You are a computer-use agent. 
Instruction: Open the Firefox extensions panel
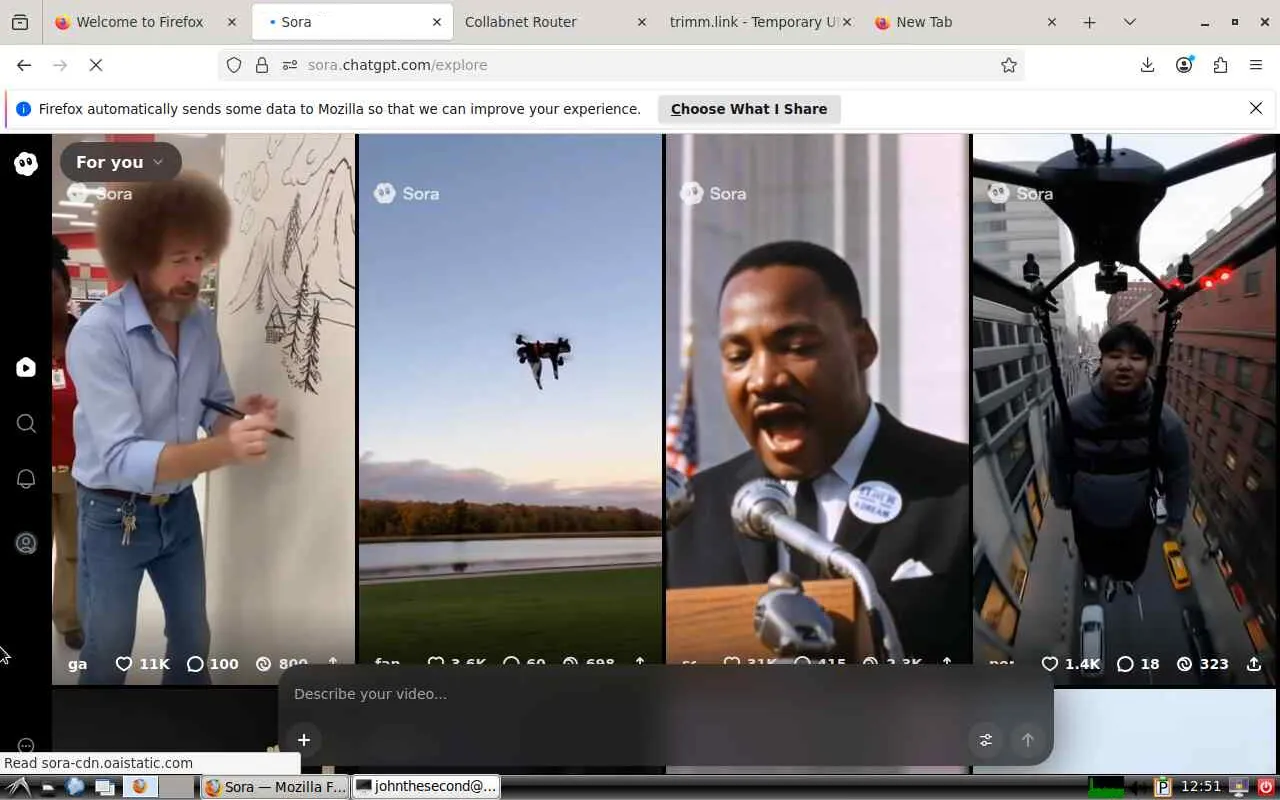1220,65
